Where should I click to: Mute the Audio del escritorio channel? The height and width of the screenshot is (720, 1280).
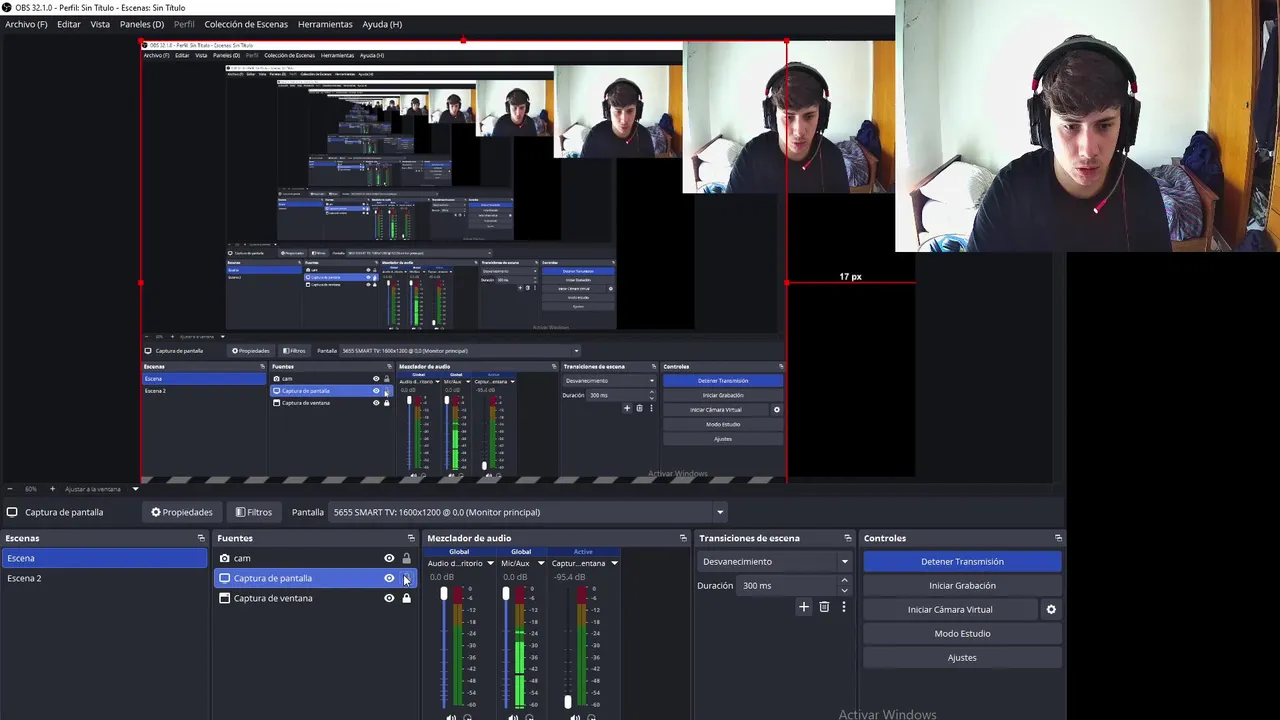[x=451, y=716]
